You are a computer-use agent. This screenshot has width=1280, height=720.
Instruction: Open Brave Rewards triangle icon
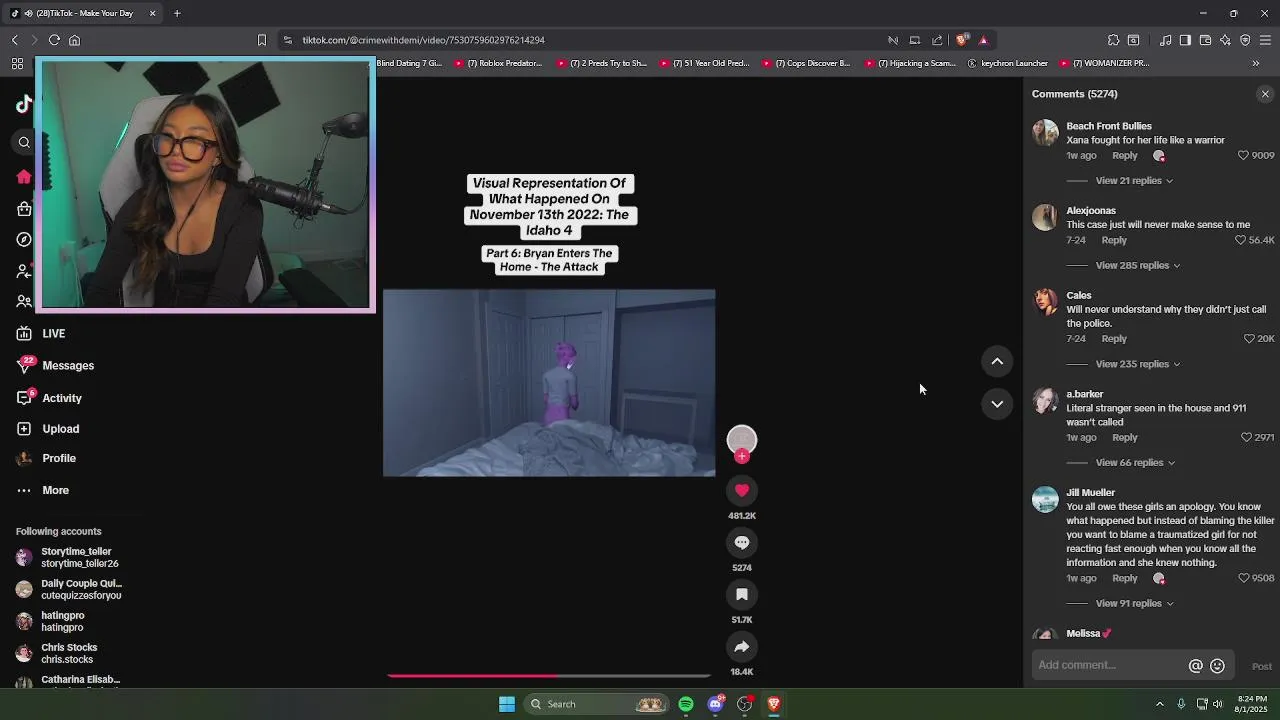click(983, 40)
